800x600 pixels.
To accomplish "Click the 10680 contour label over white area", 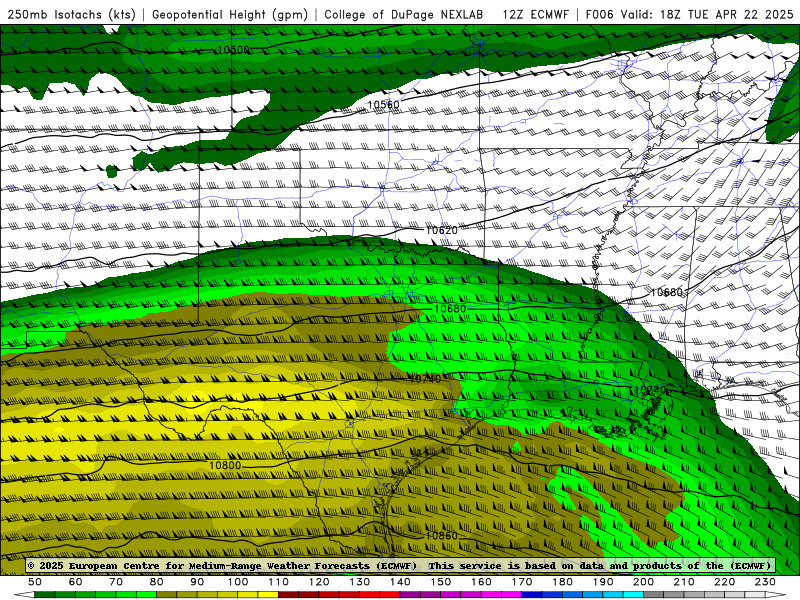I will (x=666, y=292).
